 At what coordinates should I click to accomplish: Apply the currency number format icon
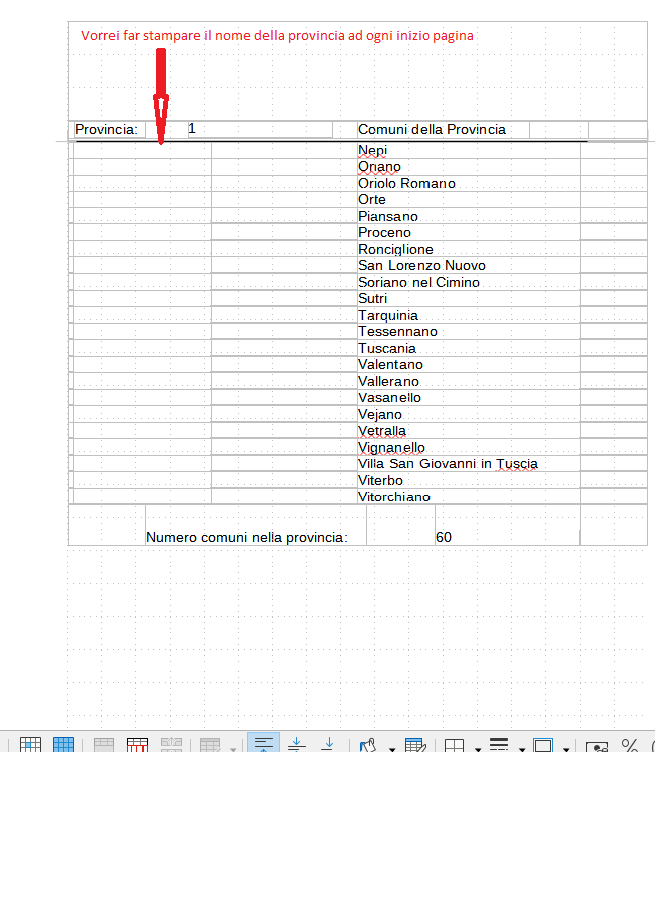597,746
